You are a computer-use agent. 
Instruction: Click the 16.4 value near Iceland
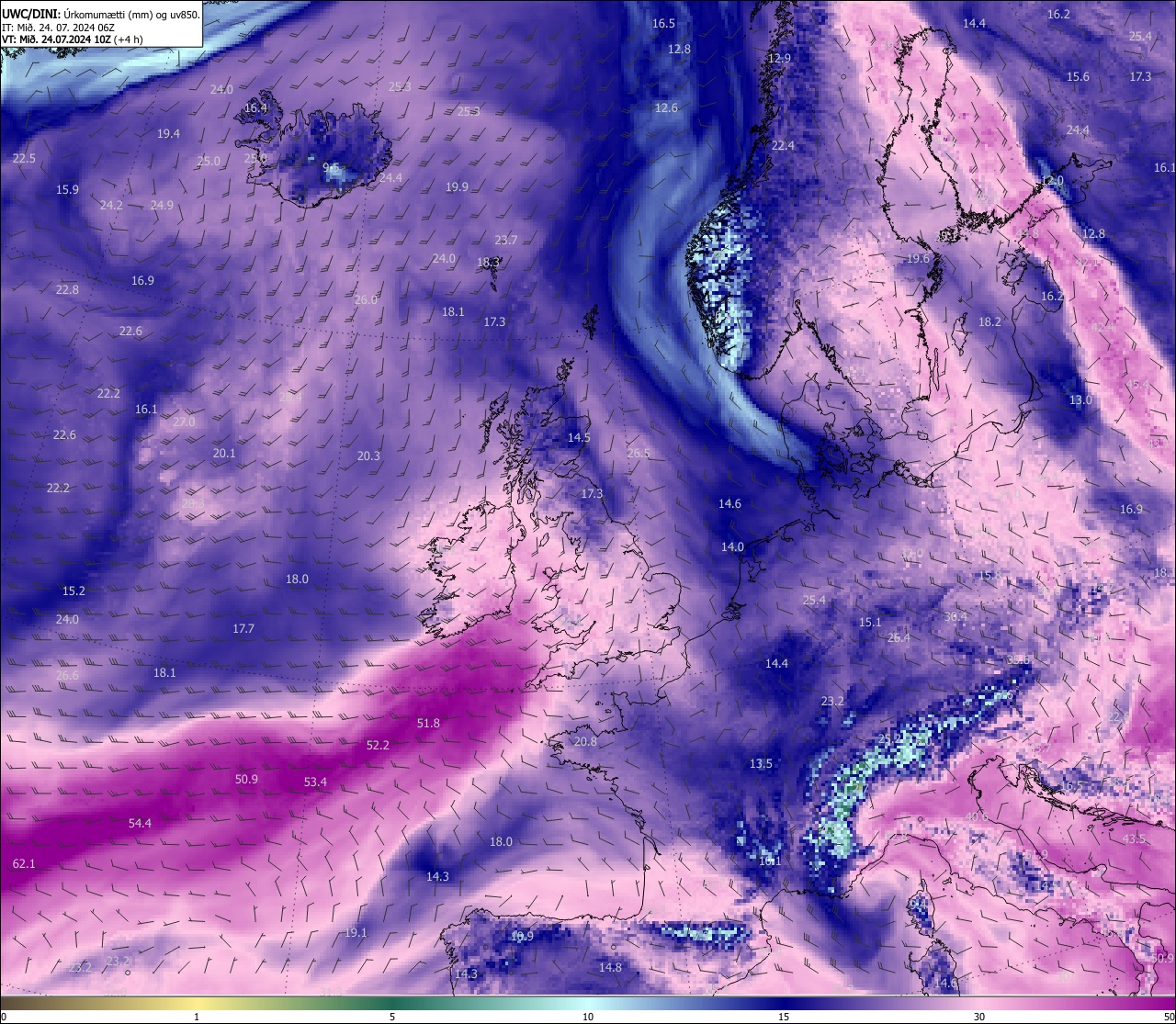255,108
